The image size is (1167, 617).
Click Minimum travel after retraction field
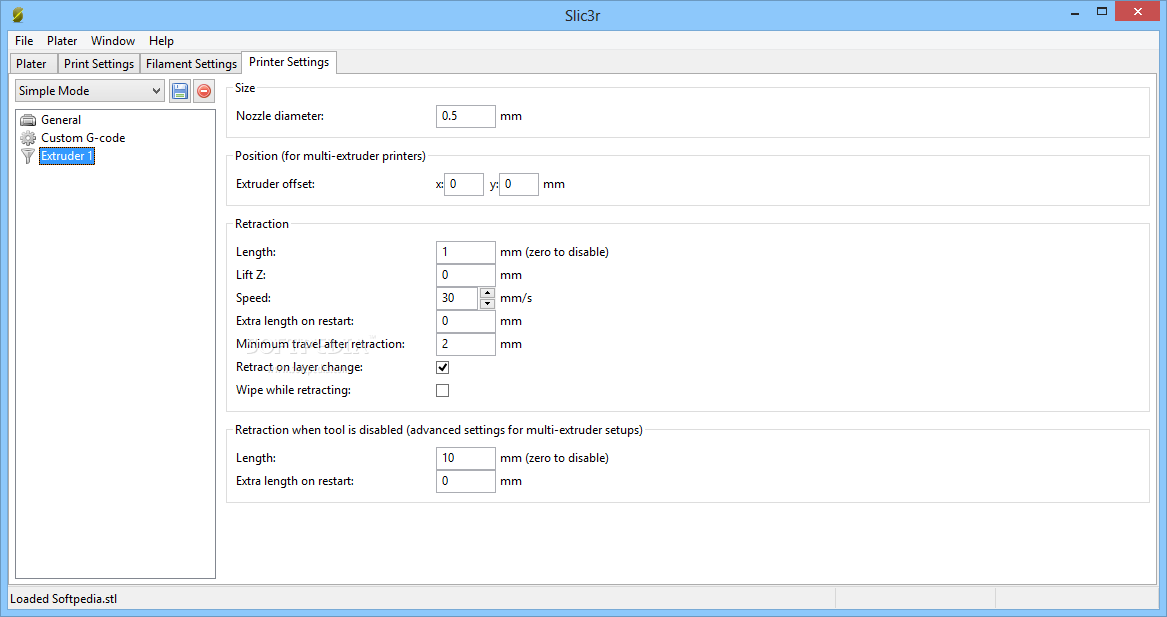click(x=465, y=345)
